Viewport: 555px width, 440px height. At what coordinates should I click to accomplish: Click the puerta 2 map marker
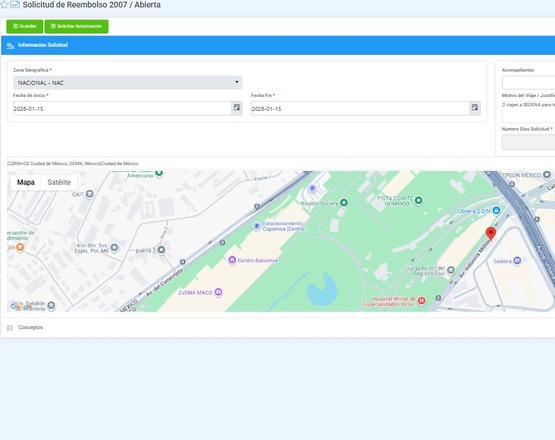pyautogui.click(x=161, y=250)
